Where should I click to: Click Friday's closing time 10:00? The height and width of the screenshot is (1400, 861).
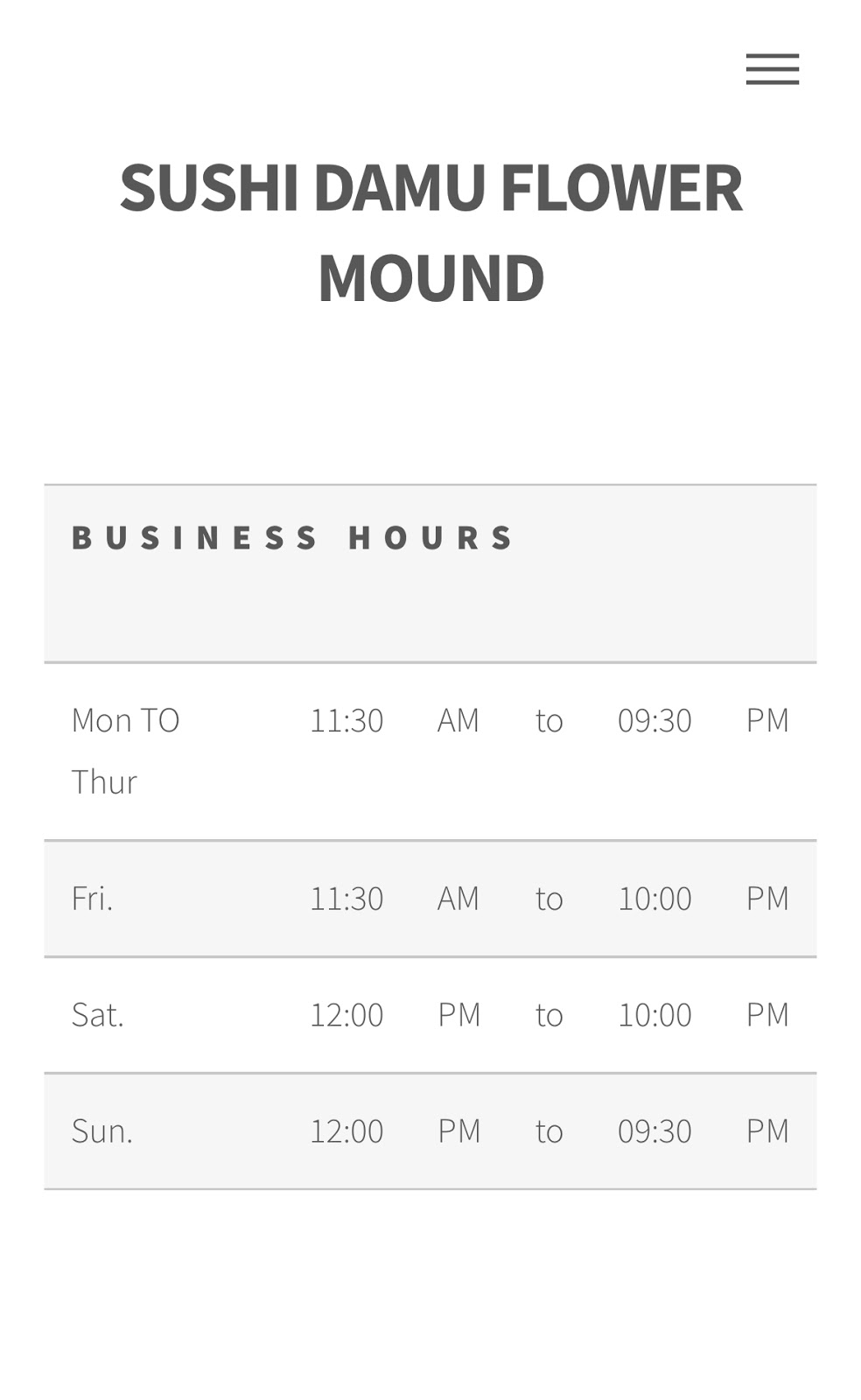(x=654, y=899)
